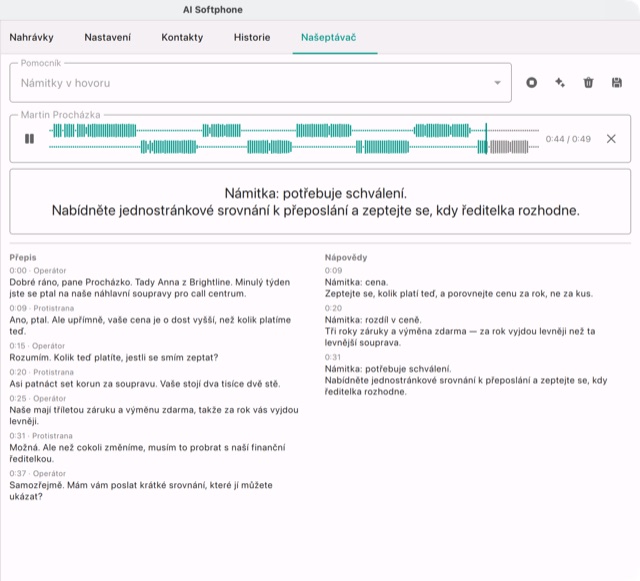This screenshot has width=640, height=581.
Task: Click hint 'Námitka: rozdíl v ceně.'
Action: pos(373,320)
